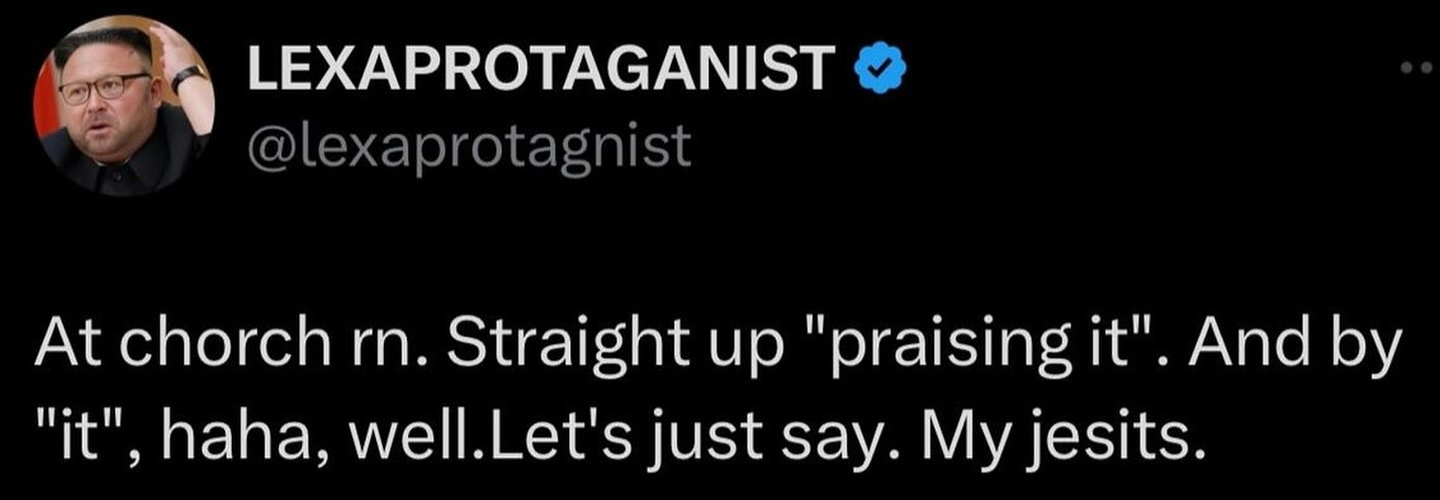Open the LEXAPROTAGANIST display name link

pyautogui.click(x=541, y=68)
